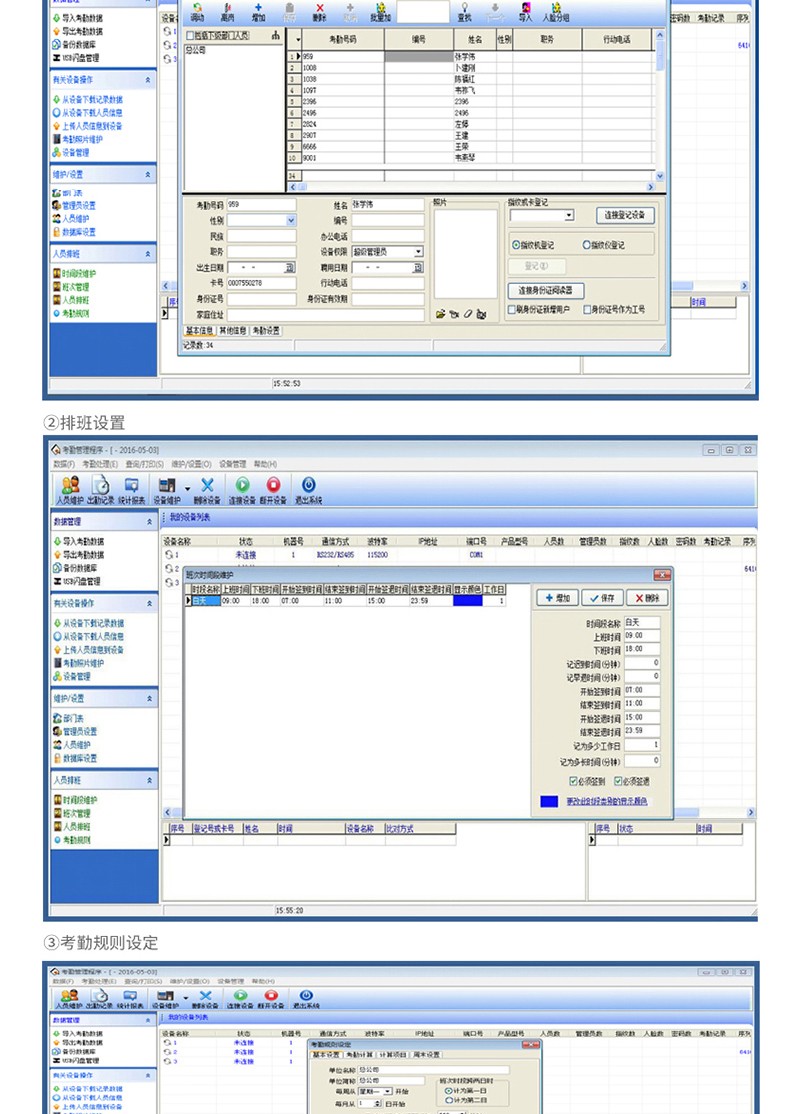This screenshot has height=1114, width=790.
Task: Click 删除设备 X icon in 排班设置 window
Action: click(x=207, y=485)
